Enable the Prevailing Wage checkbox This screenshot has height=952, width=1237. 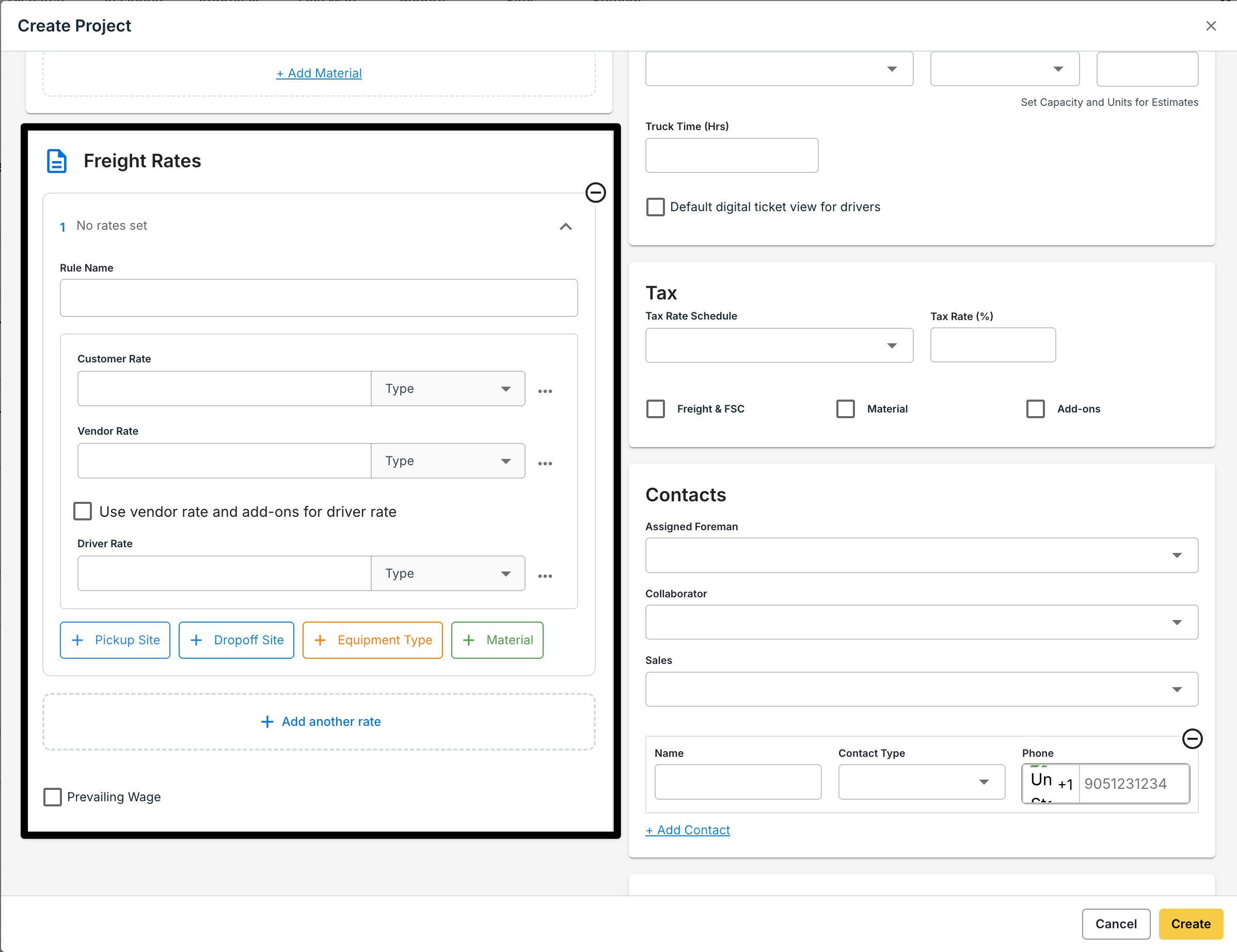pyautogui.click(x=53, y=797)
